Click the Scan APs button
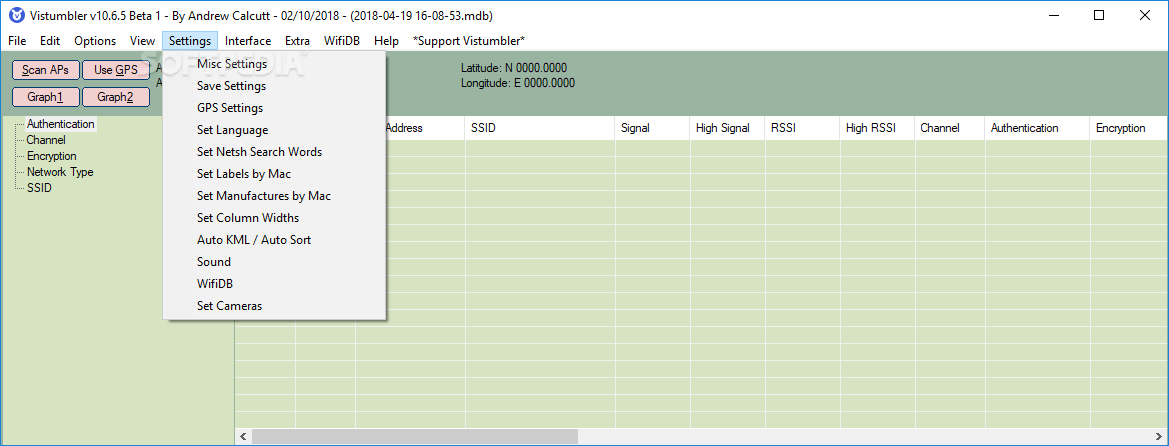This screenshot has width=1169, height=446. click(x=45, y=70)
